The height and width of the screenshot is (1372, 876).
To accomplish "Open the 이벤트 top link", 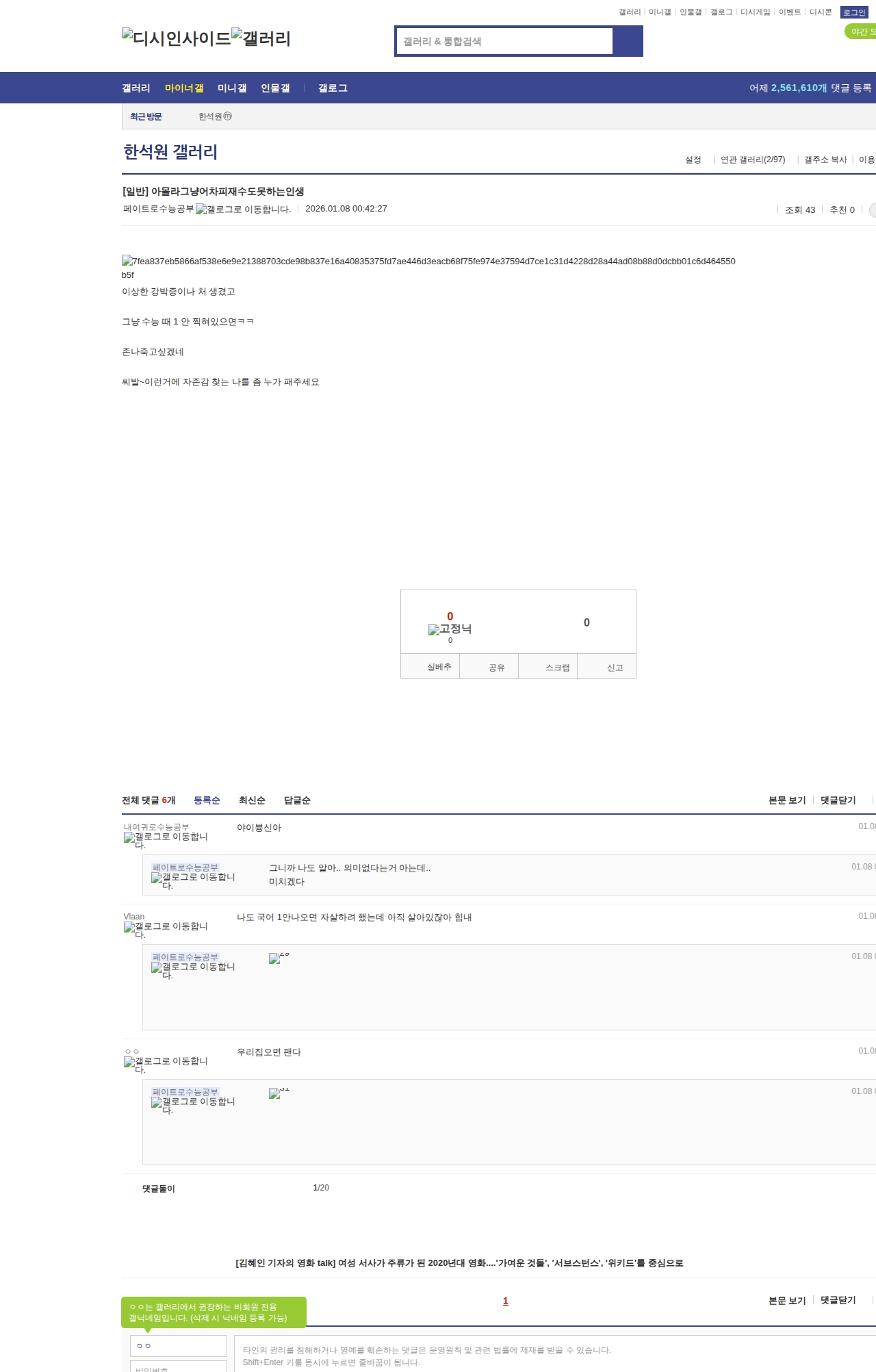I will (x=790, y=12).
